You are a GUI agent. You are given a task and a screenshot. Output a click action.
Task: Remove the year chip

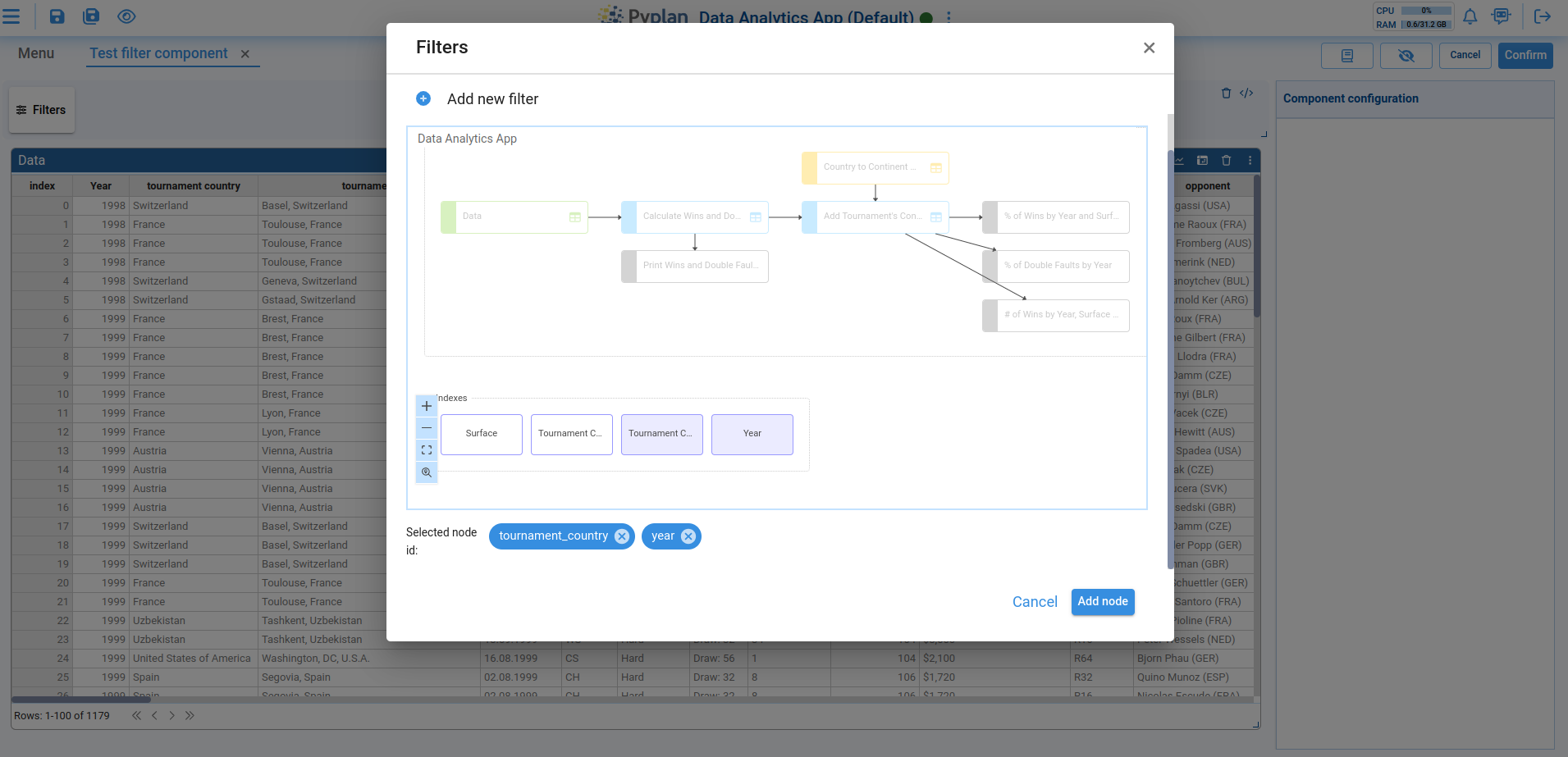point(688,536)
